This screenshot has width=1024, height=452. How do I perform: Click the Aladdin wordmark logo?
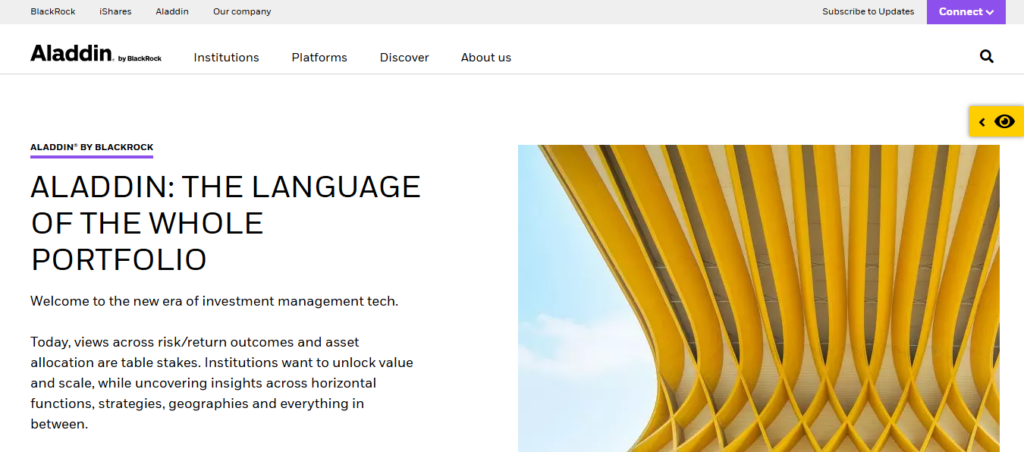71,54
